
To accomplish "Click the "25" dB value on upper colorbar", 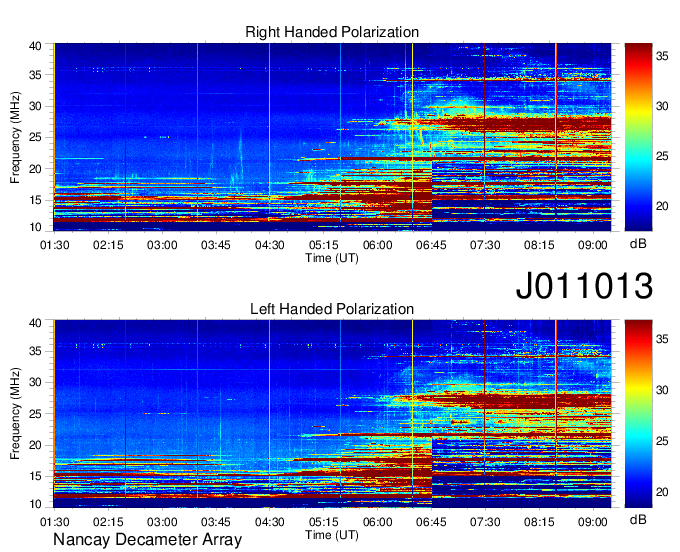I will (662, 156).
